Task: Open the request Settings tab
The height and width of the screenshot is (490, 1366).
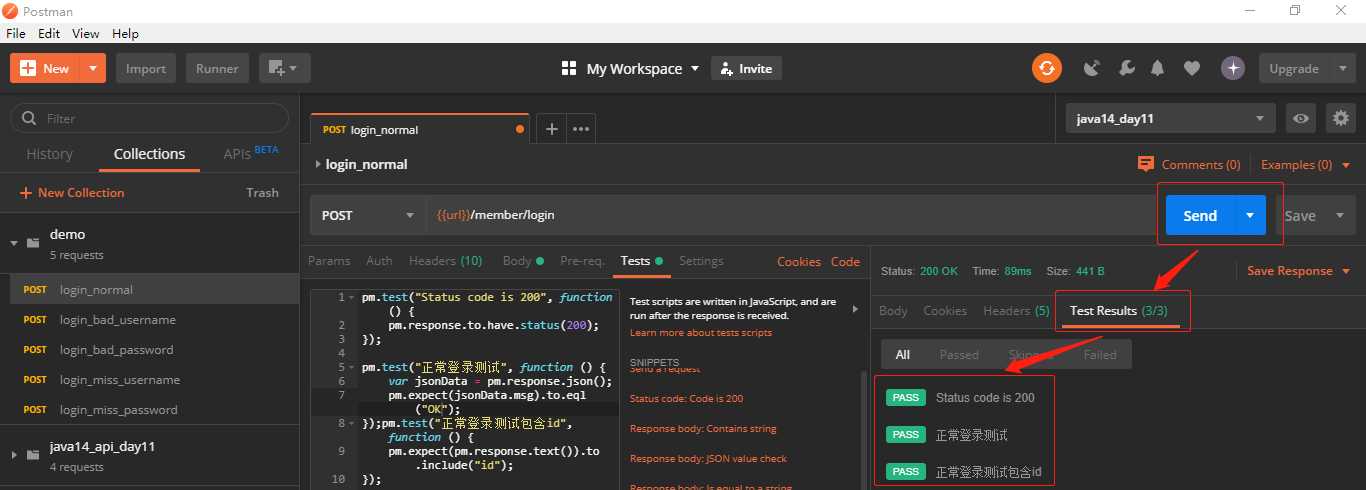Action: click(701, 261)
